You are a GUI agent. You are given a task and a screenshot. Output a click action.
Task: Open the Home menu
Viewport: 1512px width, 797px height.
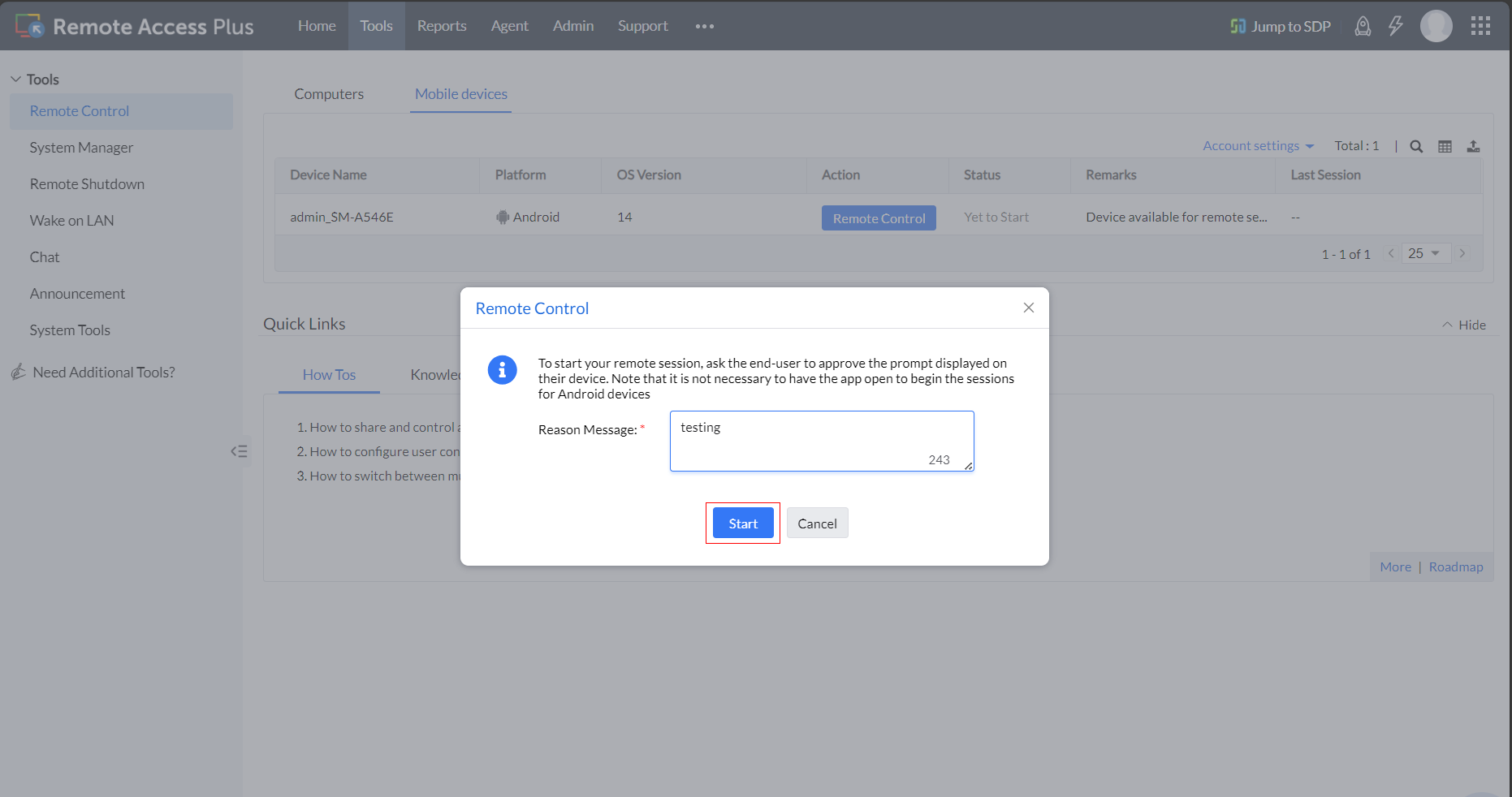317,26
